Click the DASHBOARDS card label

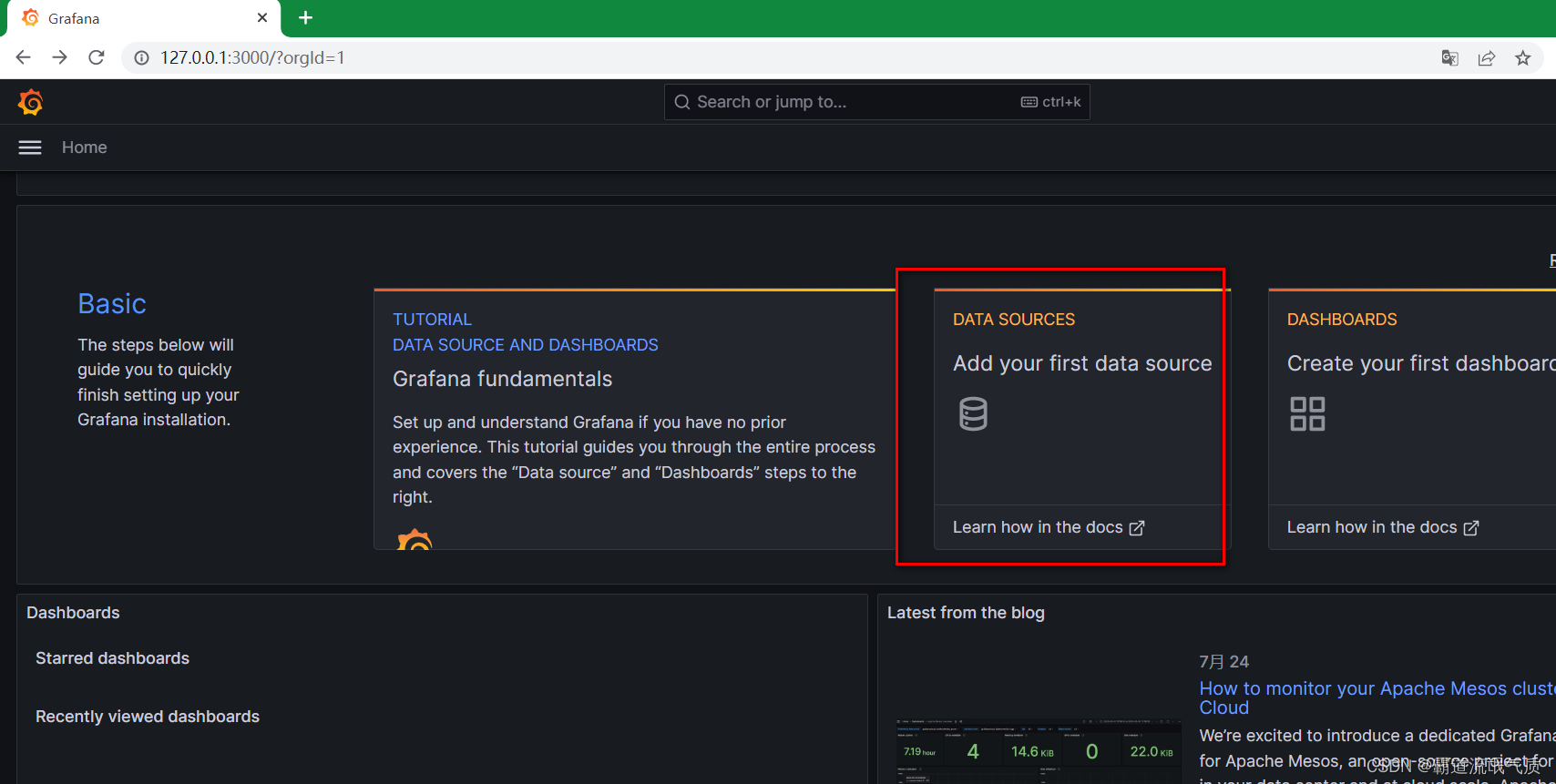tap(1342, 320)
